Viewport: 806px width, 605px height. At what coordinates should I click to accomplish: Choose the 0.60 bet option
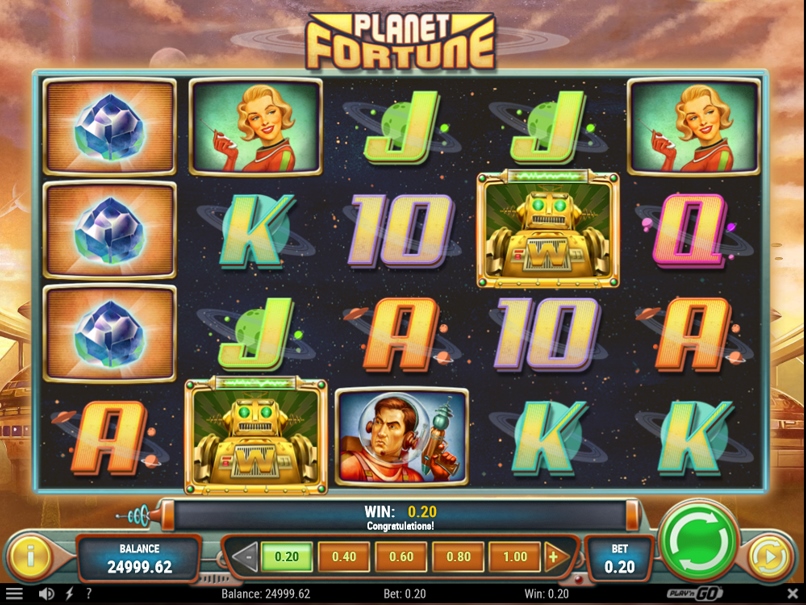401,557
